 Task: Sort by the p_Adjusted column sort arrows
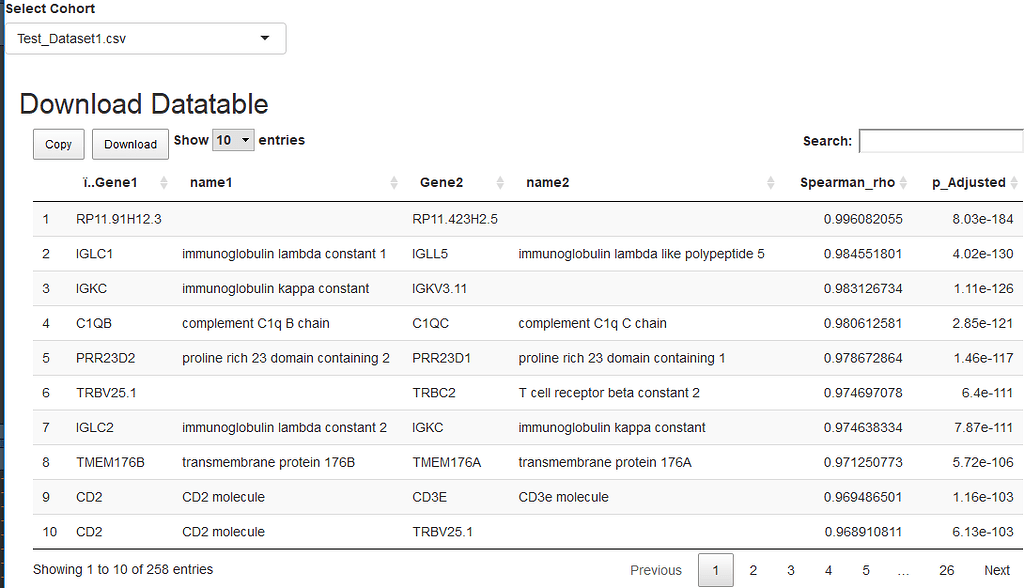(1014, 183)
